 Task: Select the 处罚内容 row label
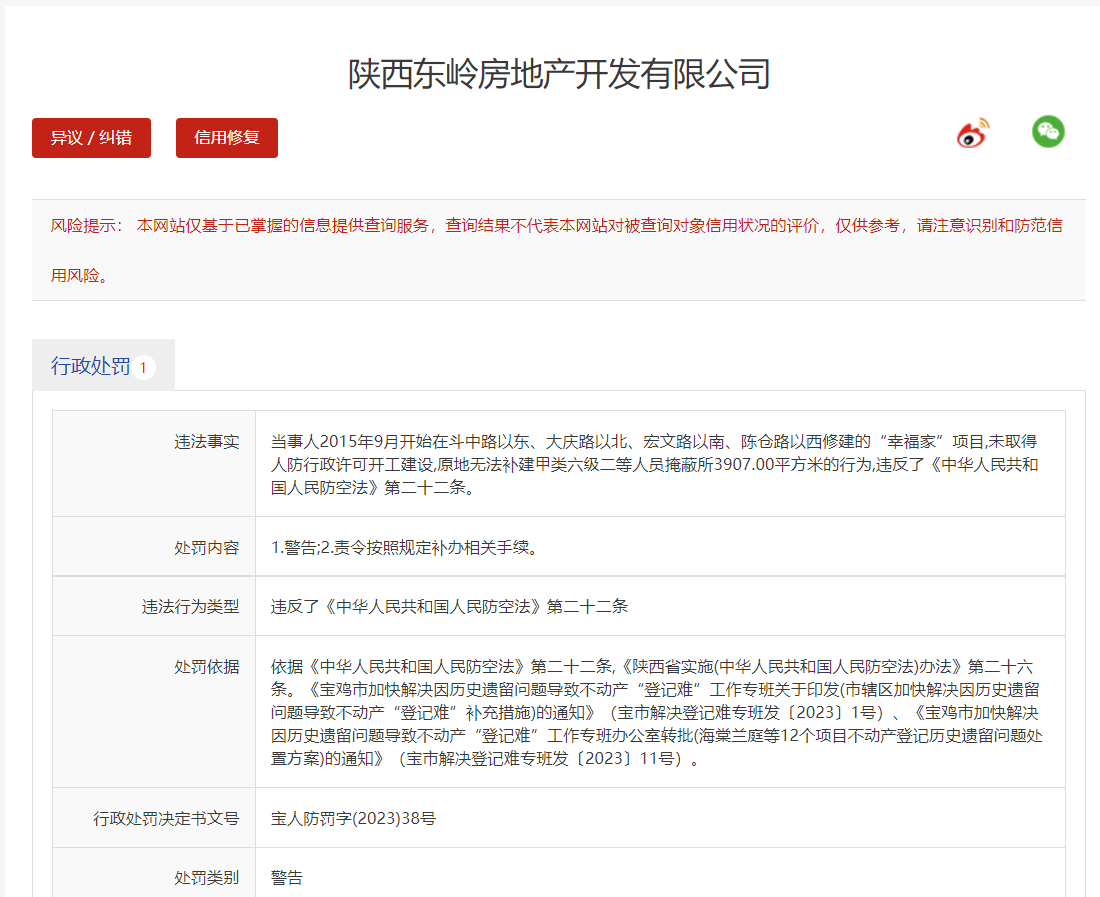(207, 547)
